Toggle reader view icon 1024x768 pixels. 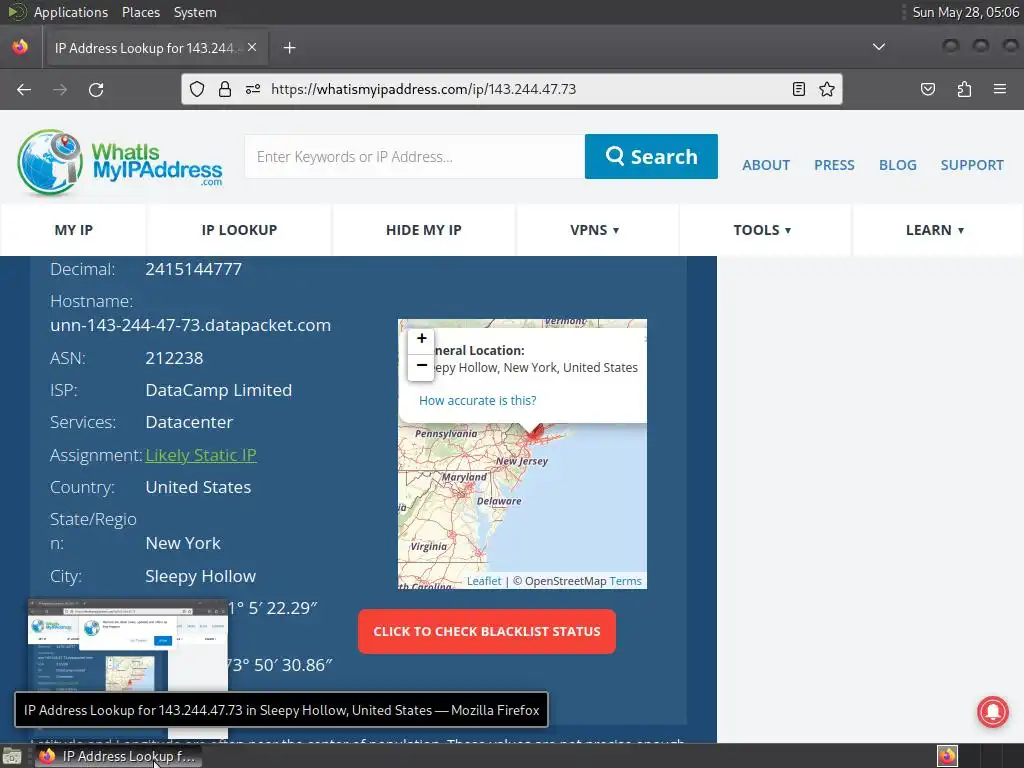799,89
